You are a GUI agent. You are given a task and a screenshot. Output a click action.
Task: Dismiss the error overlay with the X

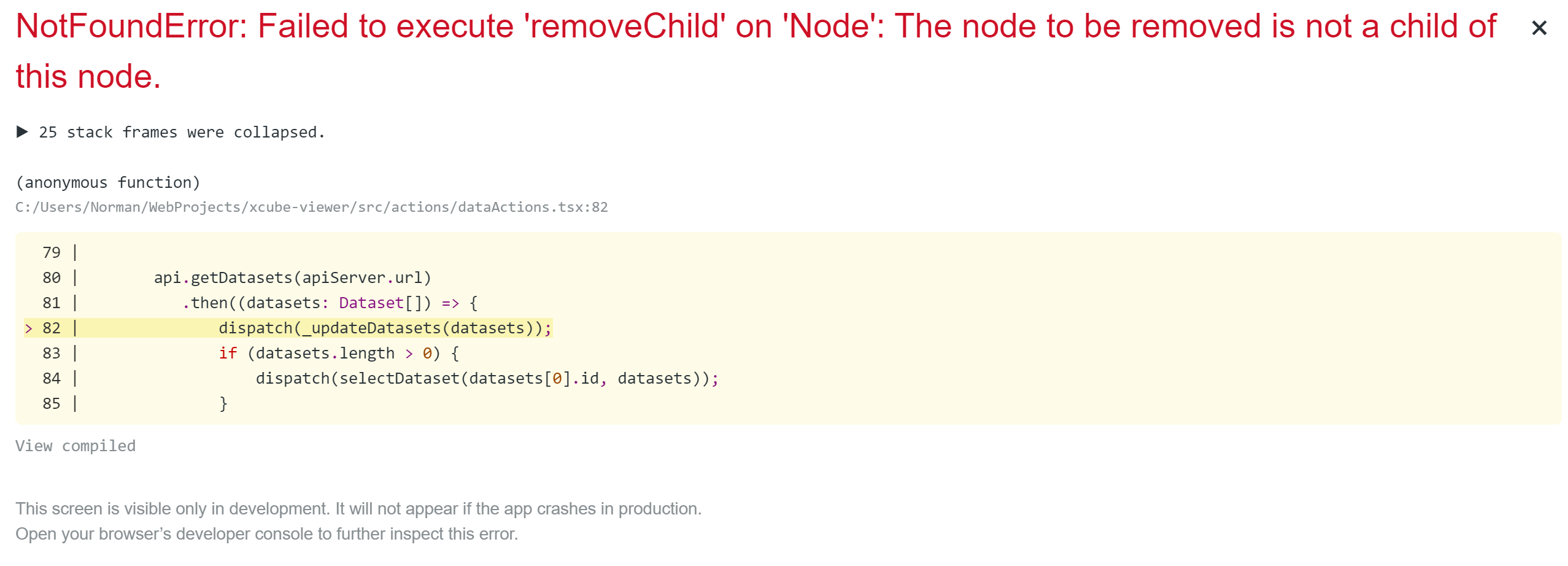tap(1539, 27)
